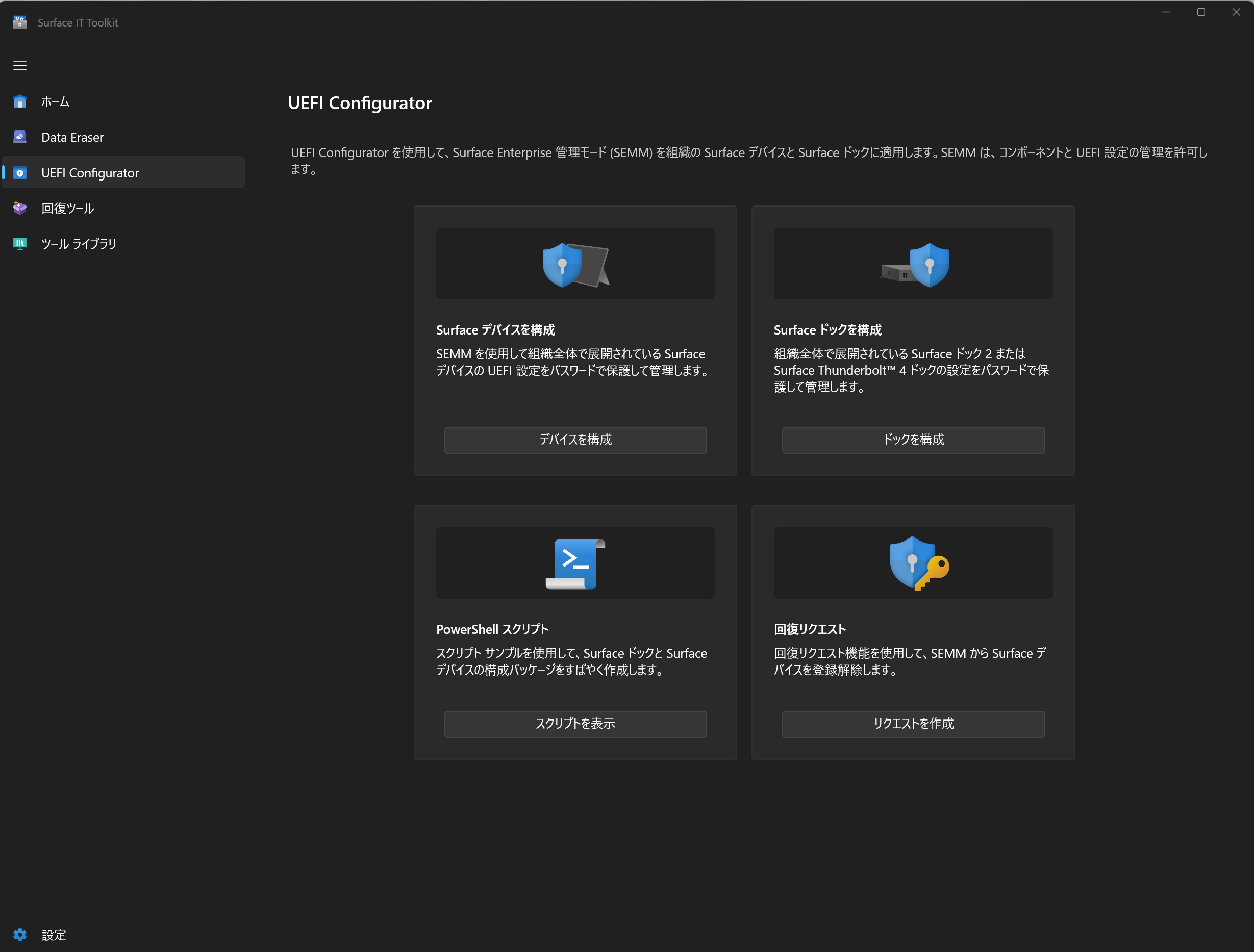Open the ホーム navigation item
Image resolution: width=1254 pixels, height=952 pixels.
(x=123, y=101)
